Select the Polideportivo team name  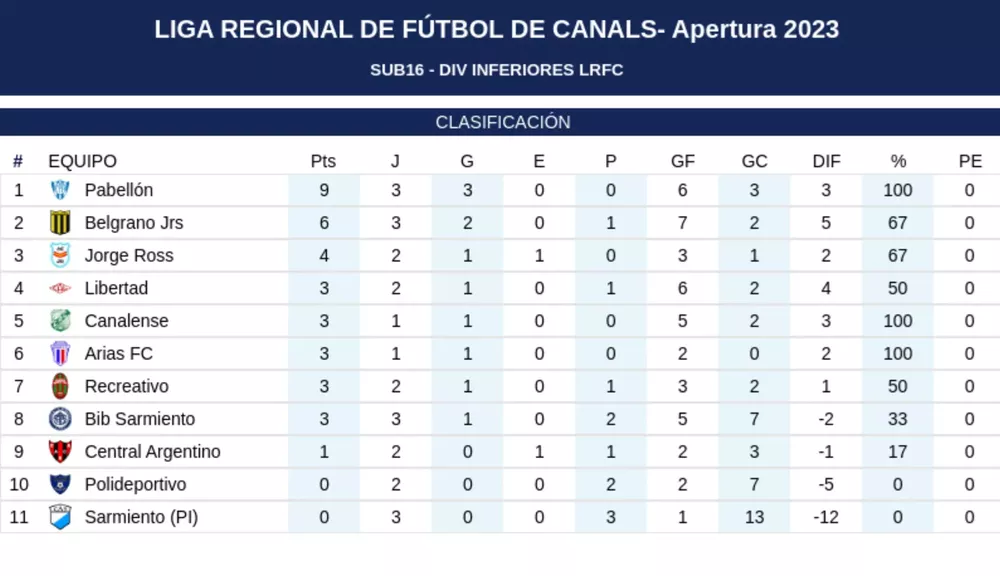pos(135,485)
